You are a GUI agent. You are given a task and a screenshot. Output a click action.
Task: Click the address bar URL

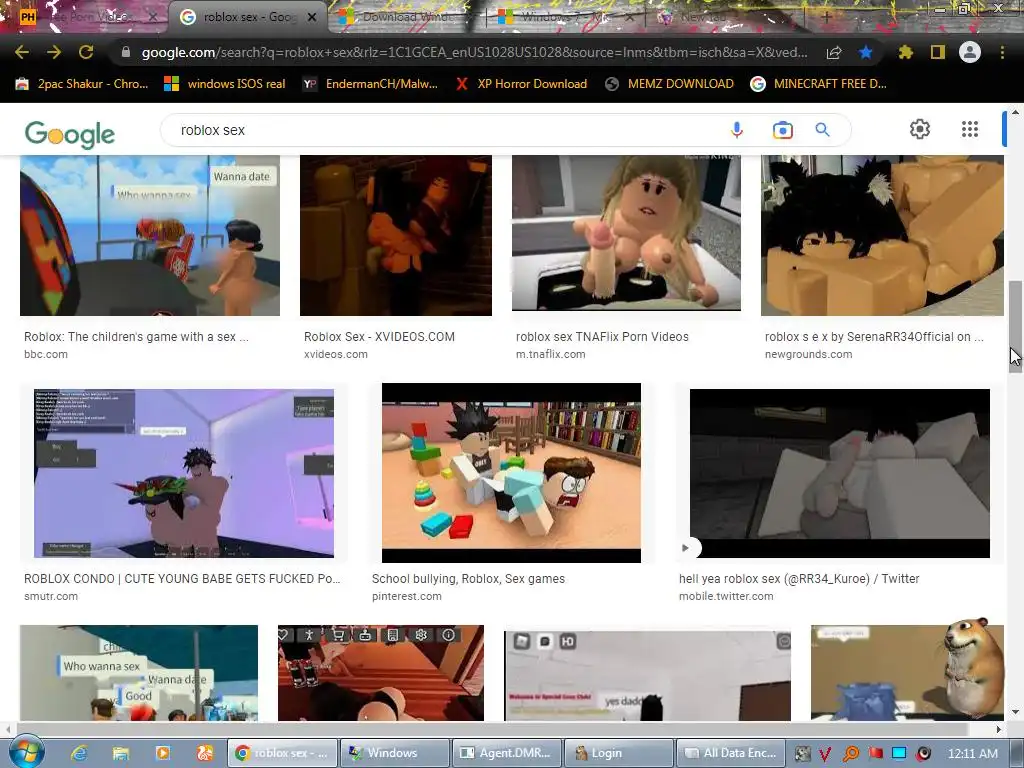474,52
